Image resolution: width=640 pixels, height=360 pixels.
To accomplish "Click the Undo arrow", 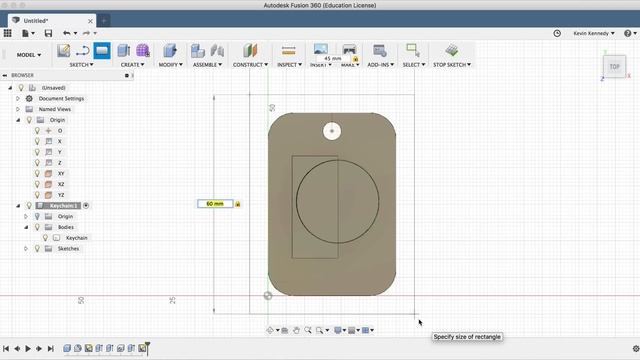I will (67, 33).
